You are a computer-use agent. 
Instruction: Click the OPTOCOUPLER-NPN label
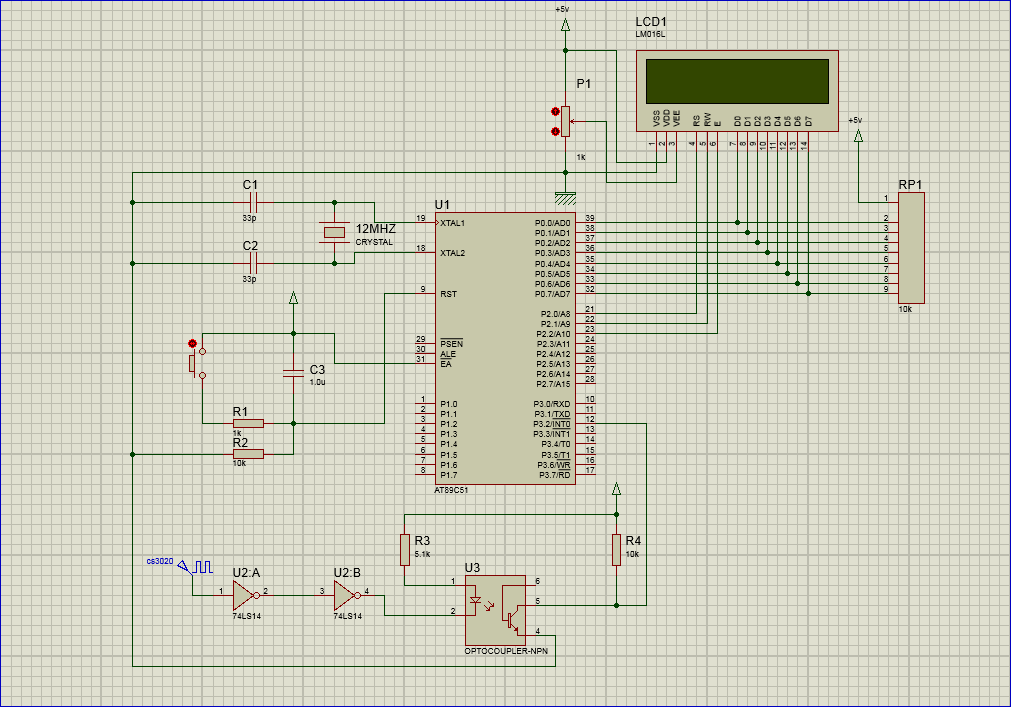[506, 651]
